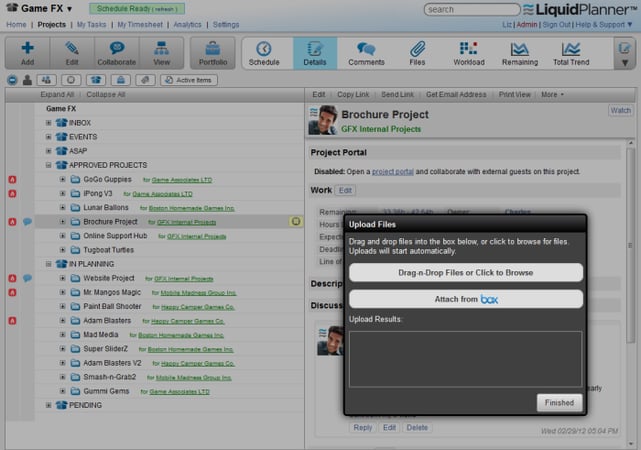Click the Collapse All link
The height and width of the screenshot is (450, 641).
coord(105,94)
